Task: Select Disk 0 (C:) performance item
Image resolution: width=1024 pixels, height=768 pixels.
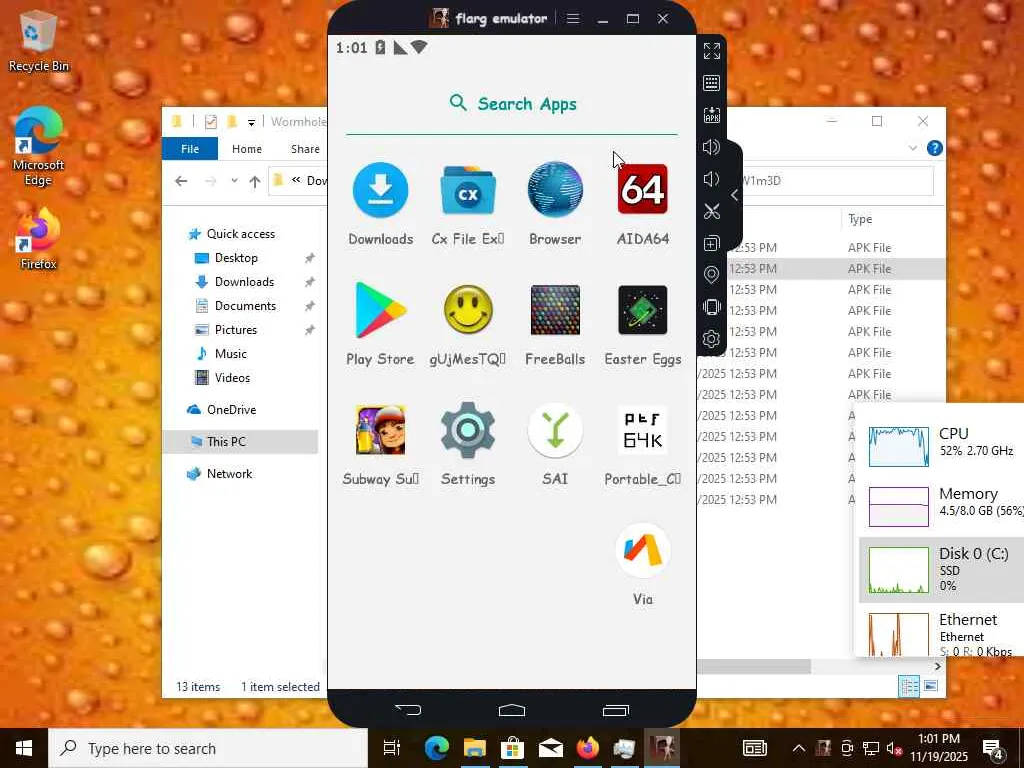Action: pos(942,569)
